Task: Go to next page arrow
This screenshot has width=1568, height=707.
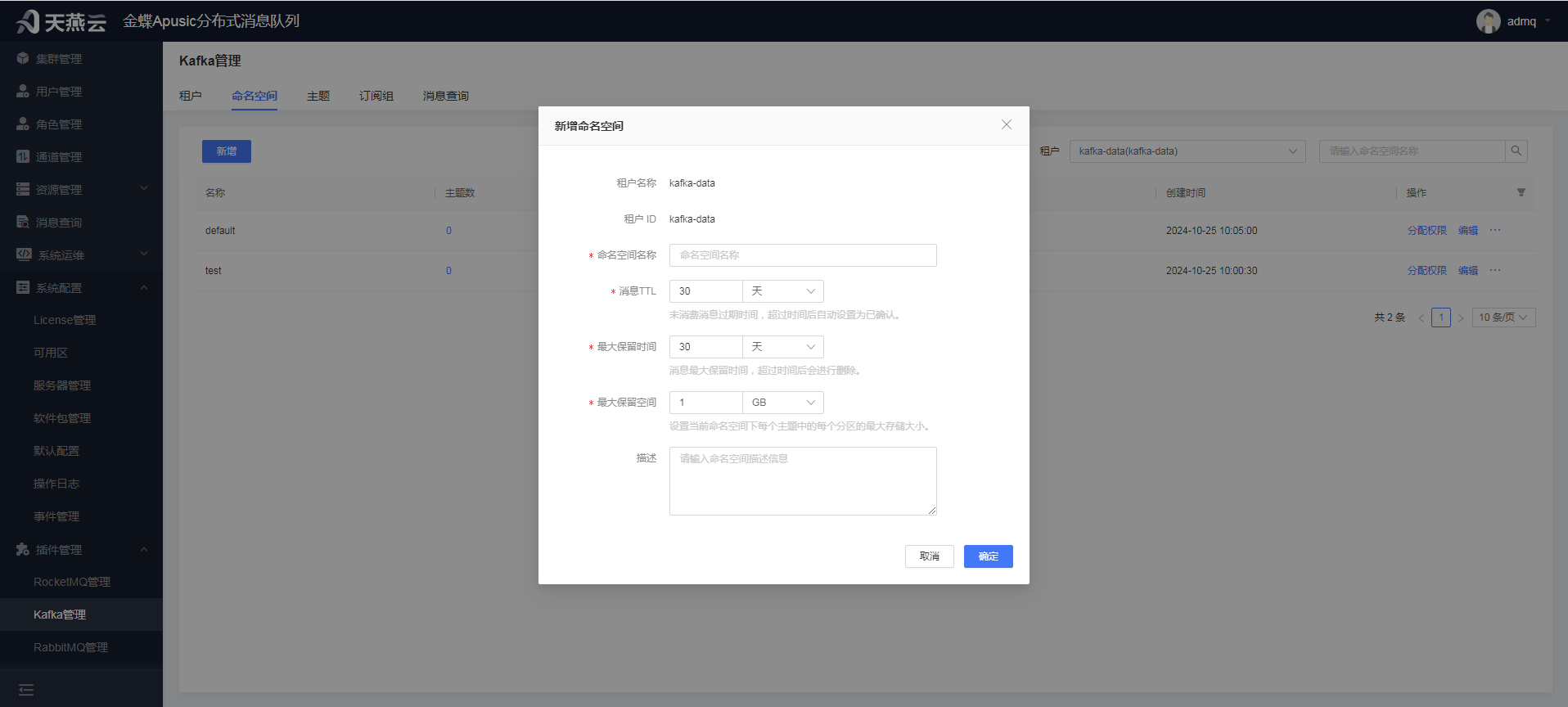Action: coord(1461,317)
